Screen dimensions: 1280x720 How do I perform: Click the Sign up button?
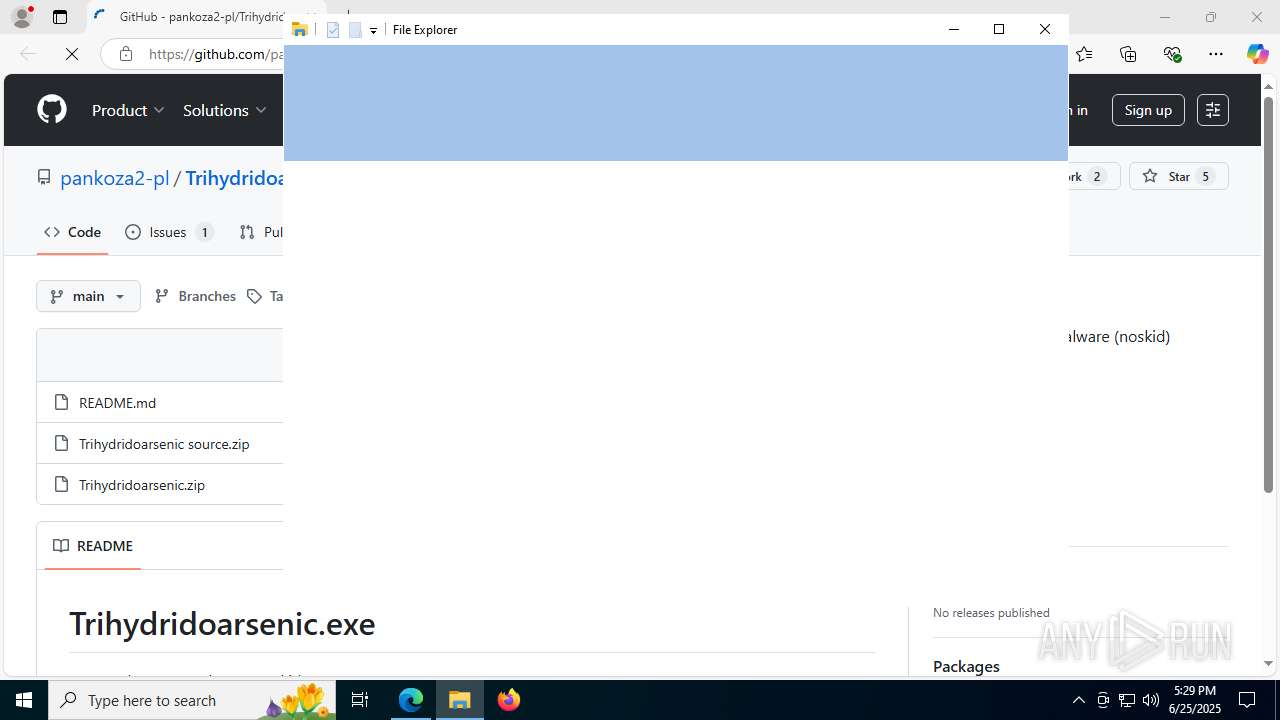pyautogui.click(x=1148, y=110)
